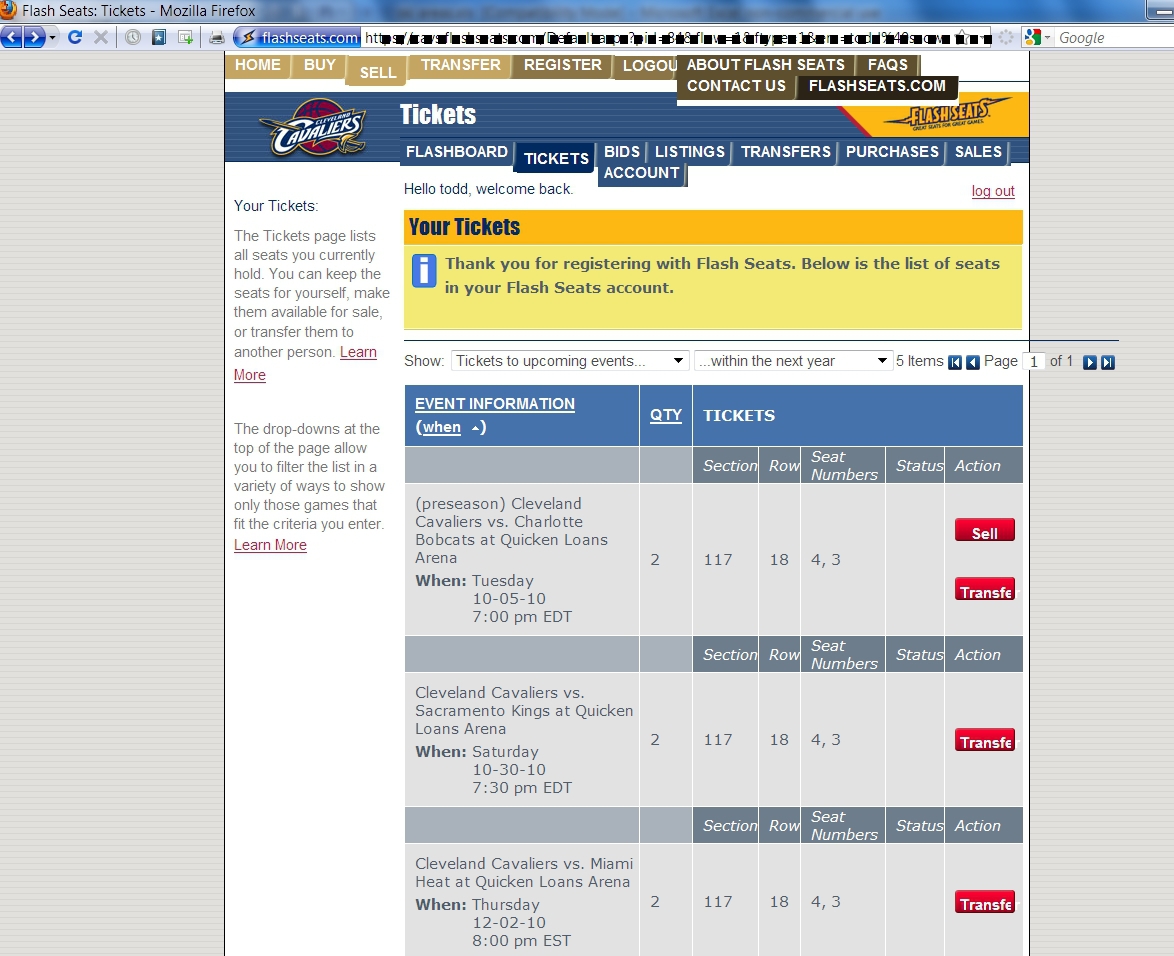
Task: Click the Stop loading X icon
Action: click(101, 37)
